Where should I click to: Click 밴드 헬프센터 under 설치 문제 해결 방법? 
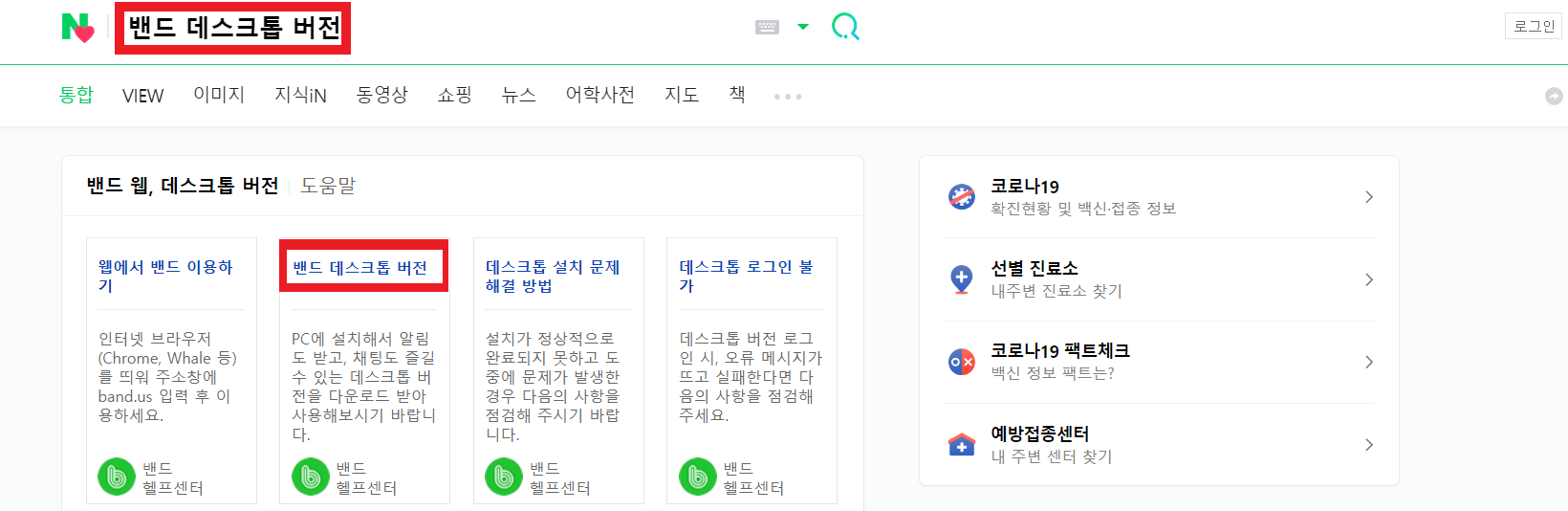(x=560, y=478)
